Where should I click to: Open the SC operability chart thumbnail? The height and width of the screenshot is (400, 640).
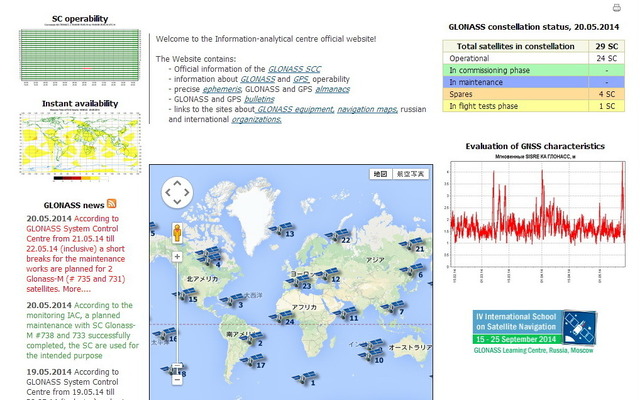80,55
